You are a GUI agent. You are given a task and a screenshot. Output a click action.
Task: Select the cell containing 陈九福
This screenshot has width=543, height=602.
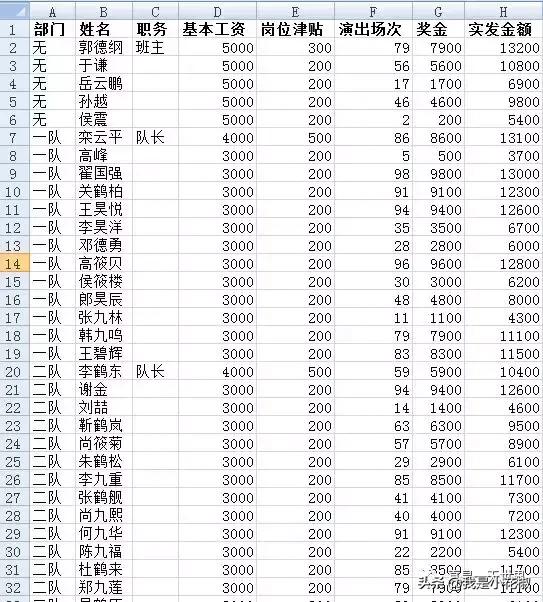click(104, 551)
